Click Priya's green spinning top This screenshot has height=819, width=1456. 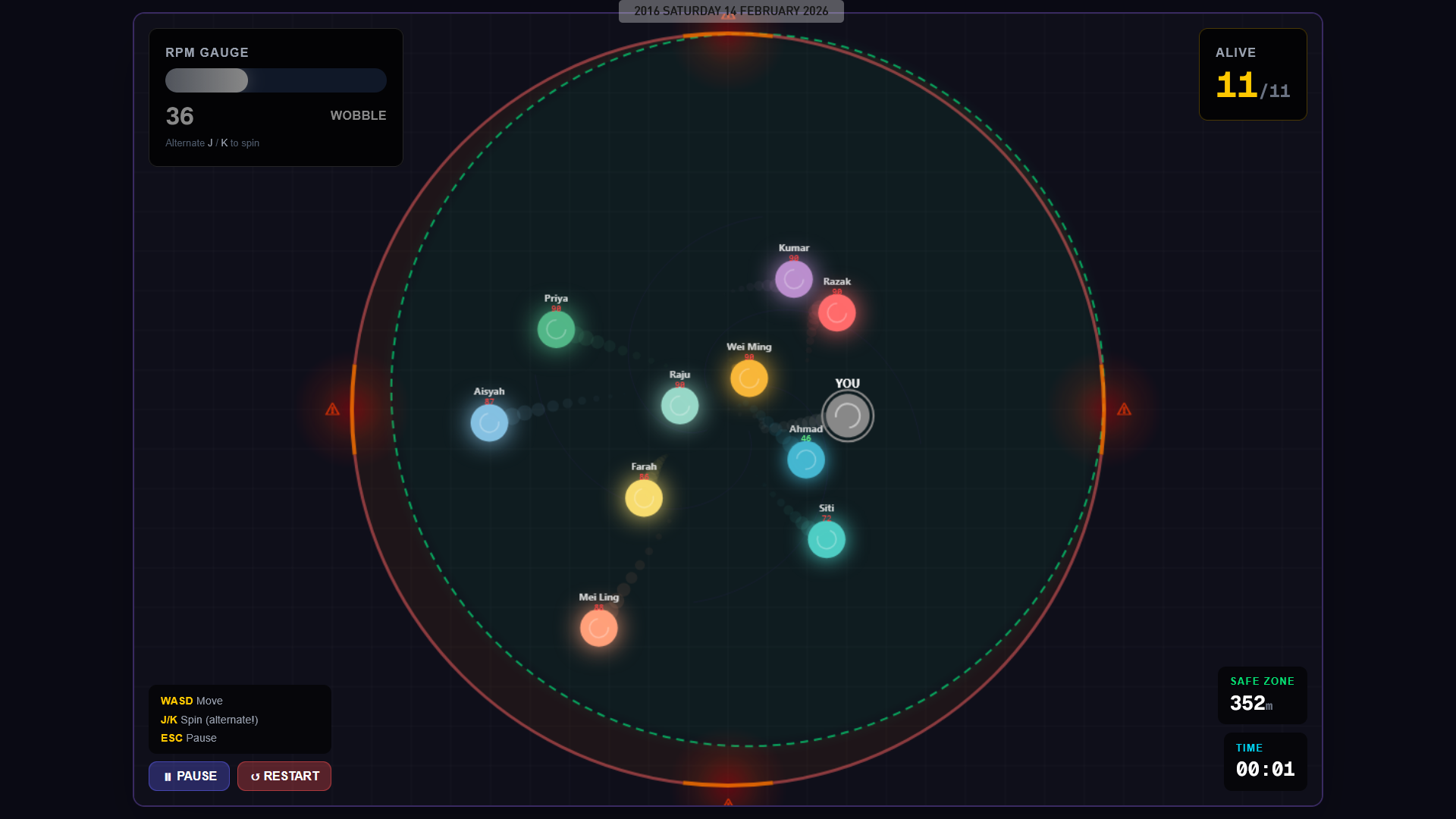(x=556, y=329)
